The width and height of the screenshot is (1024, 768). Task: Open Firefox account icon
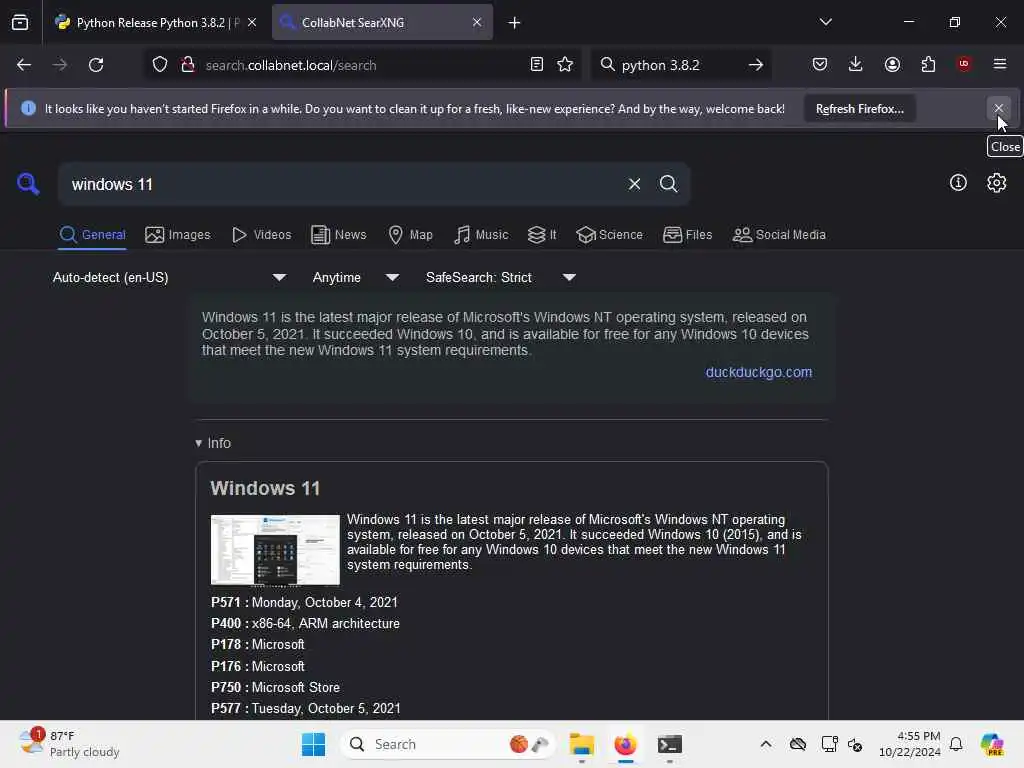tap(892, 64)
